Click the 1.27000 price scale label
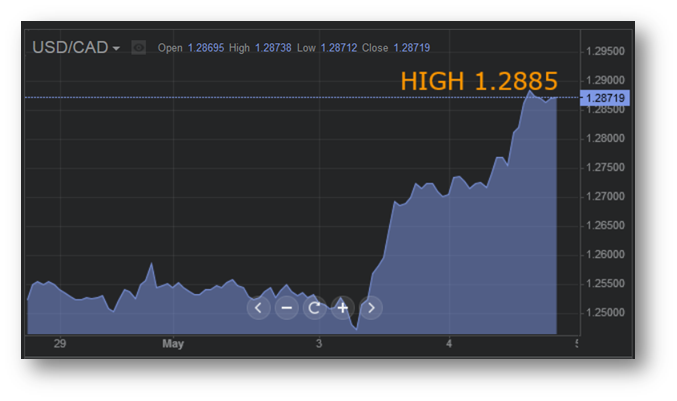The image size is (677, 401). pos(607,196)
